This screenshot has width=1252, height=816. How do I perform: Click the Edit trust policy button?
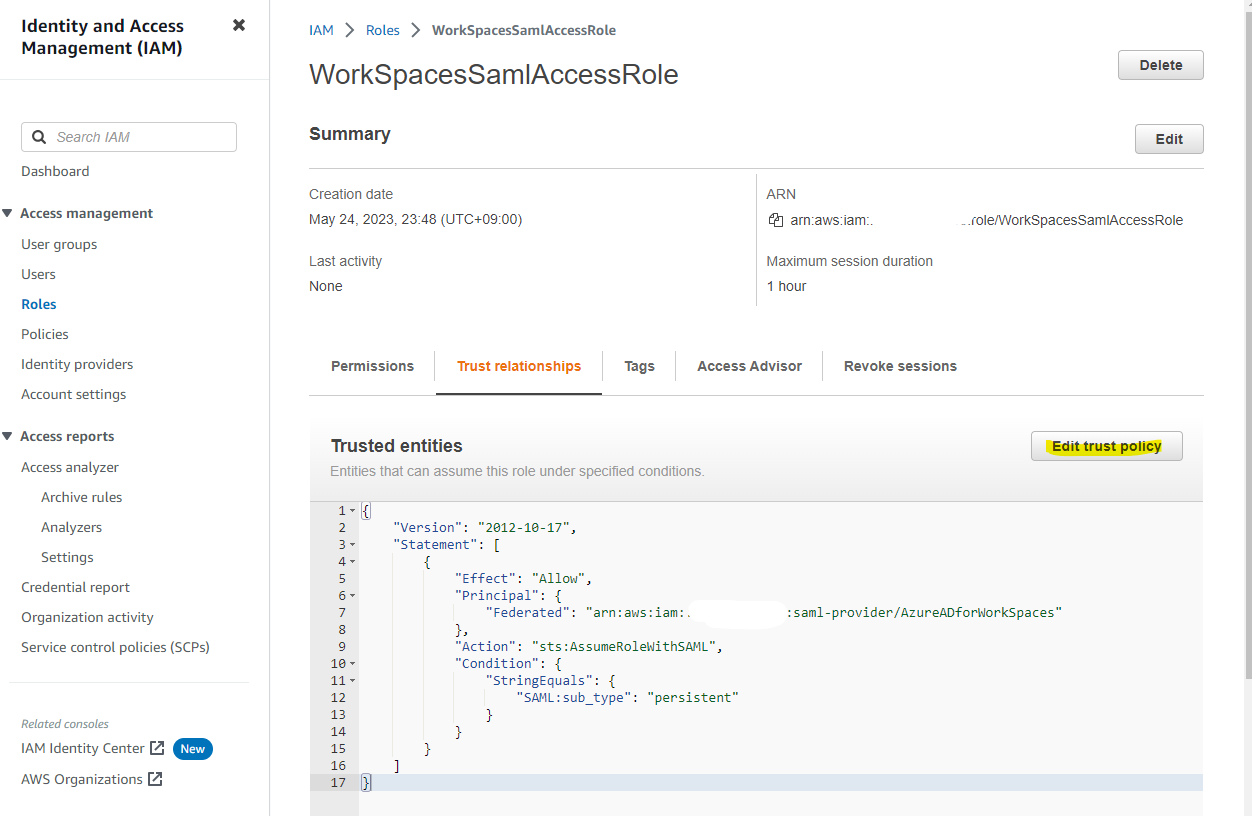pyautogui.click(x=1106, y=445)
